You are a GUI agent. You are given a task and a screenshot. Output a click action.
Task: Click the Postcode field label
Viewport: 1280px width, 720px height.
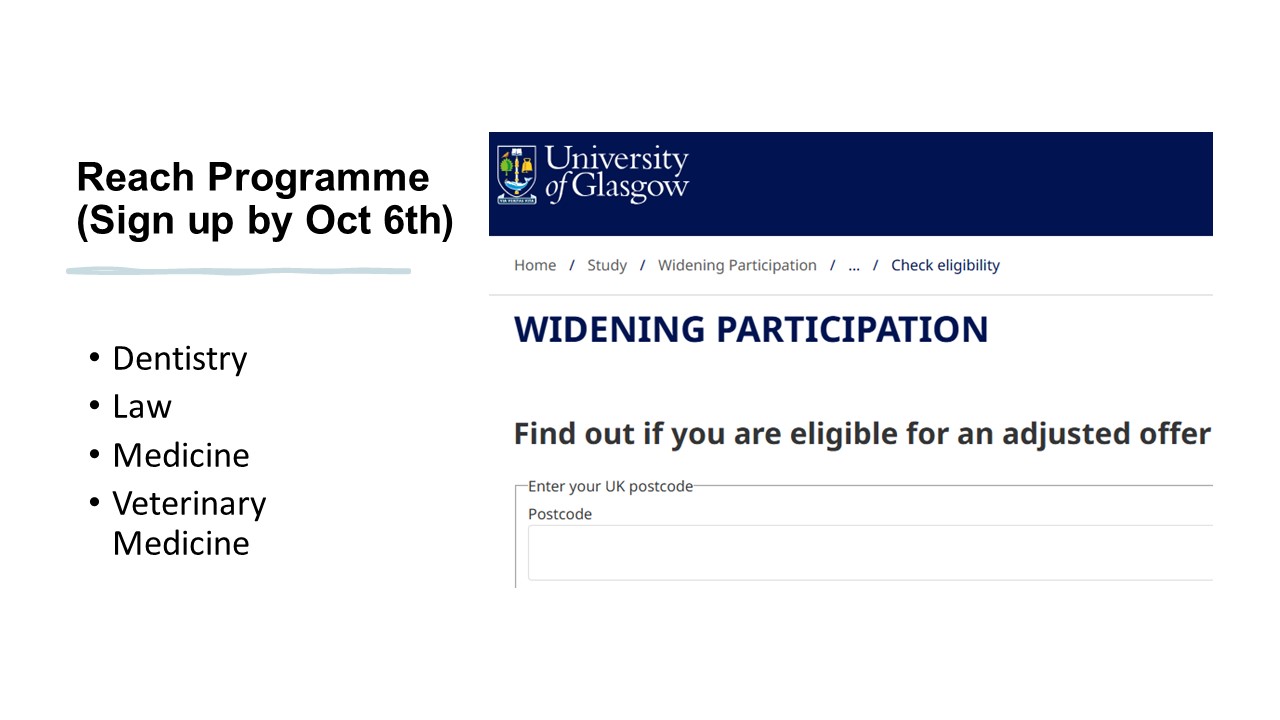[x=560, y=514]
